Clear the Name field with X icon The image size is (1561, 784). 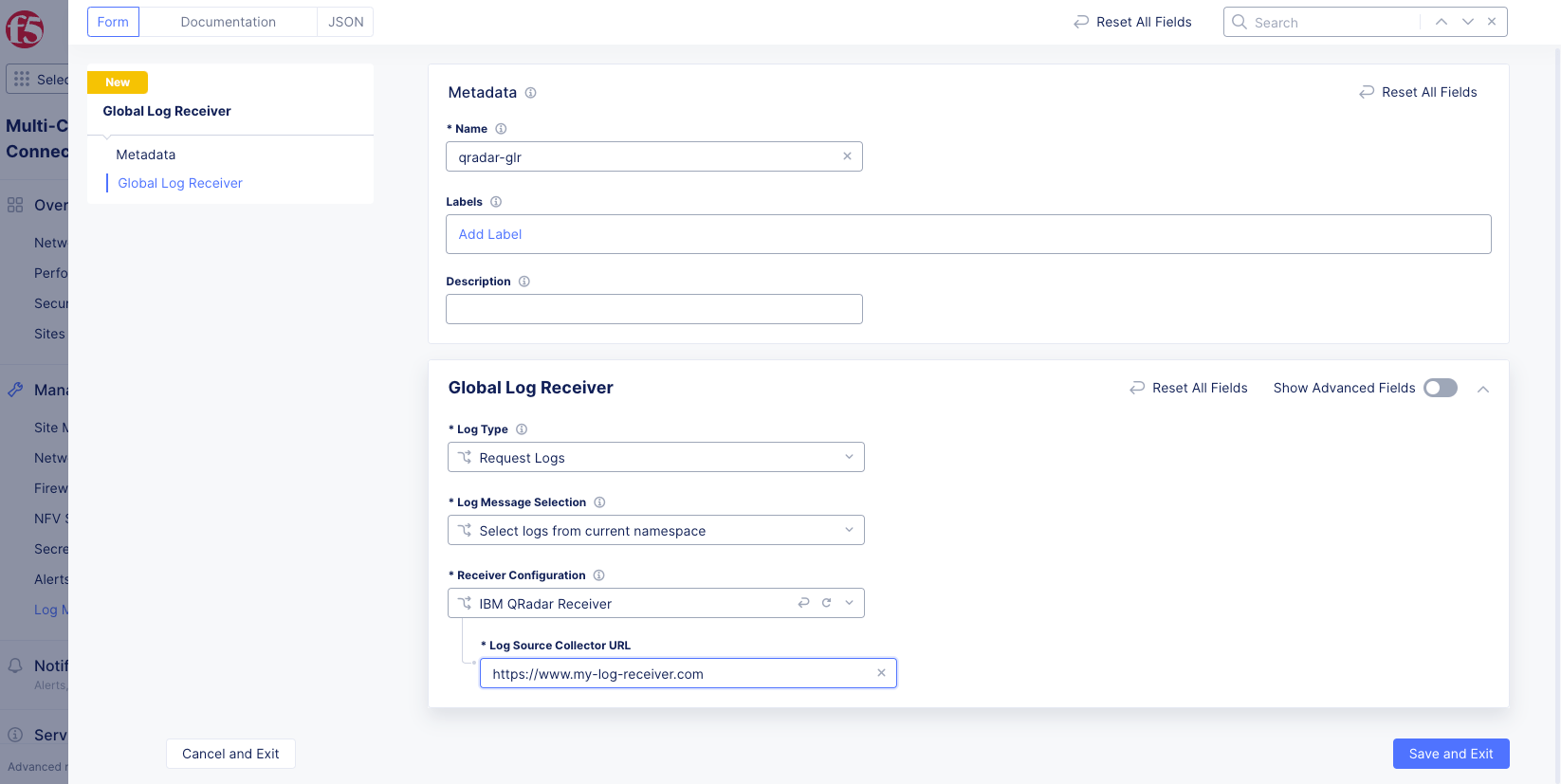[x=847, y=156]
